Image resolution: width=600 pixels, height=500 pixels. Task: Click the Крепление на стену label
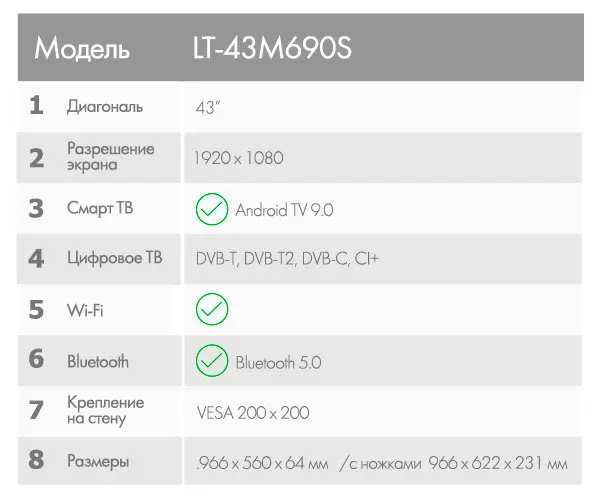(105, 410)
